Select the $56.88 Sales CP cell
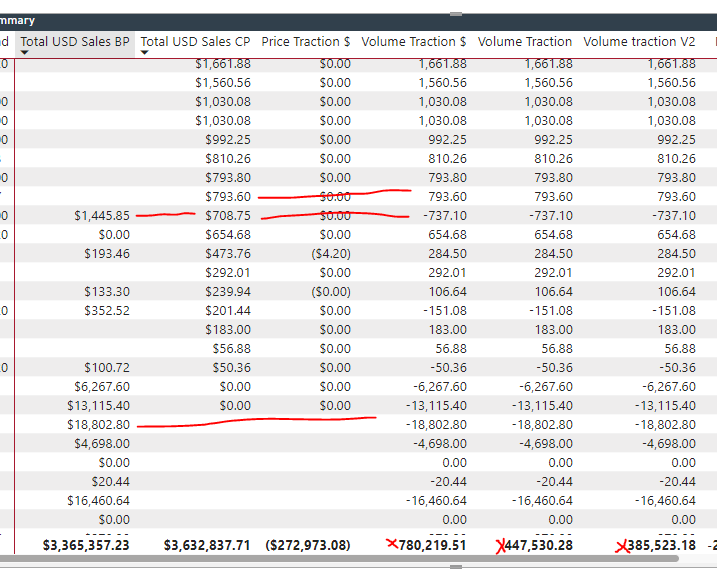The height and width of the screenshot is (581, 717). pyautogui.click(x=231, y=349)
